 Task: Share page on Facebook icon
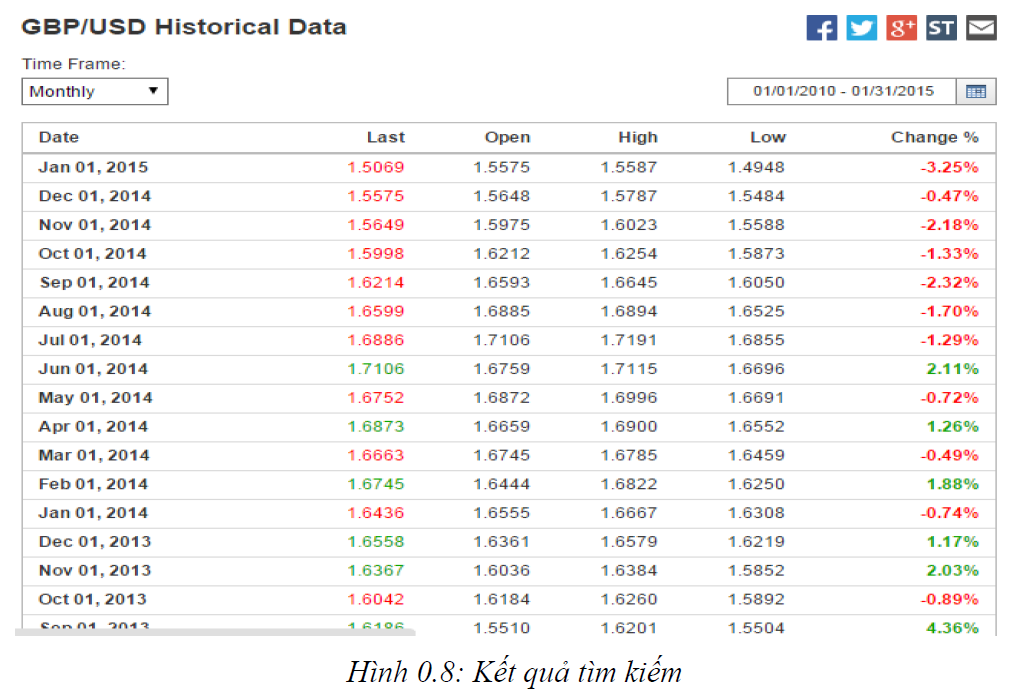(821, 28)
